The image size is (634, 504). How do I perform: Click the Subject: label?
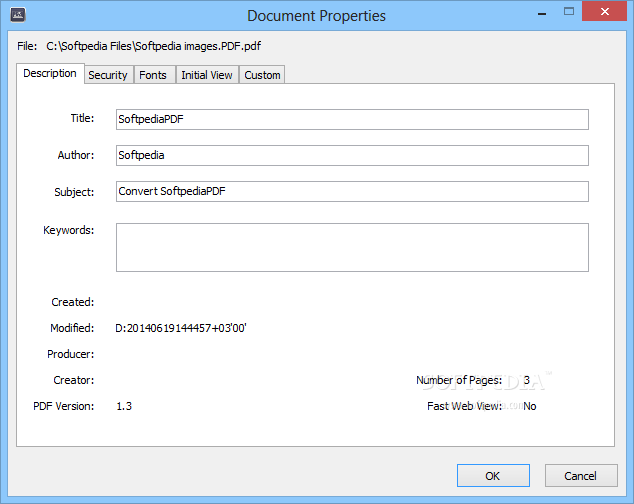pos(74,192)
